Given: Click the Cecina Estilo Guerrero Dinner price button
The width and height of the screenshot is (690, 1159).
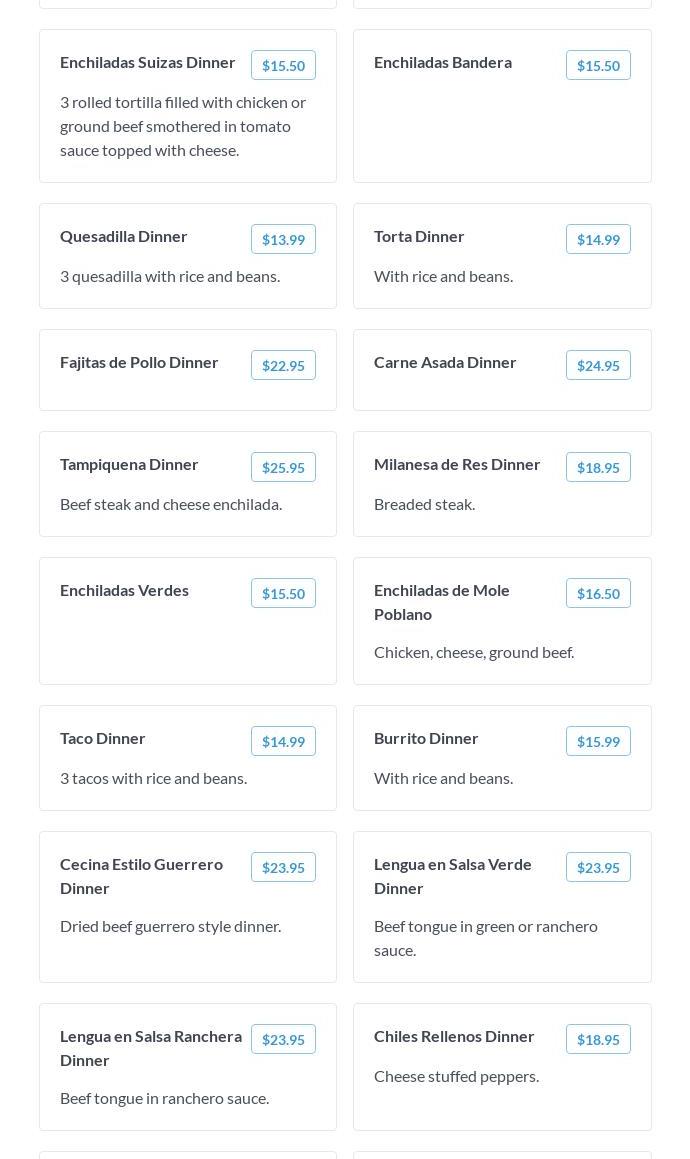Looking at the screenshot, I should [283, 867].
